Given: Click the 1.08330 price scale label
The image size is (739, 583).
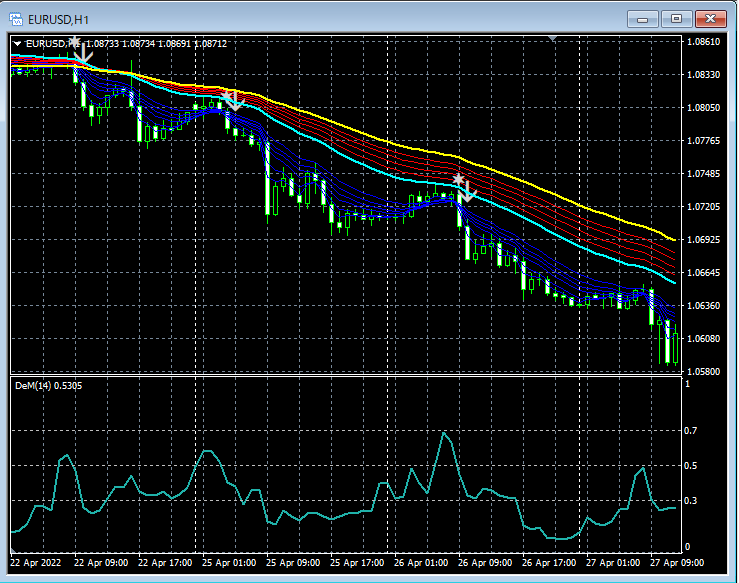Looking at the screenshot, I should pos(704,74).
